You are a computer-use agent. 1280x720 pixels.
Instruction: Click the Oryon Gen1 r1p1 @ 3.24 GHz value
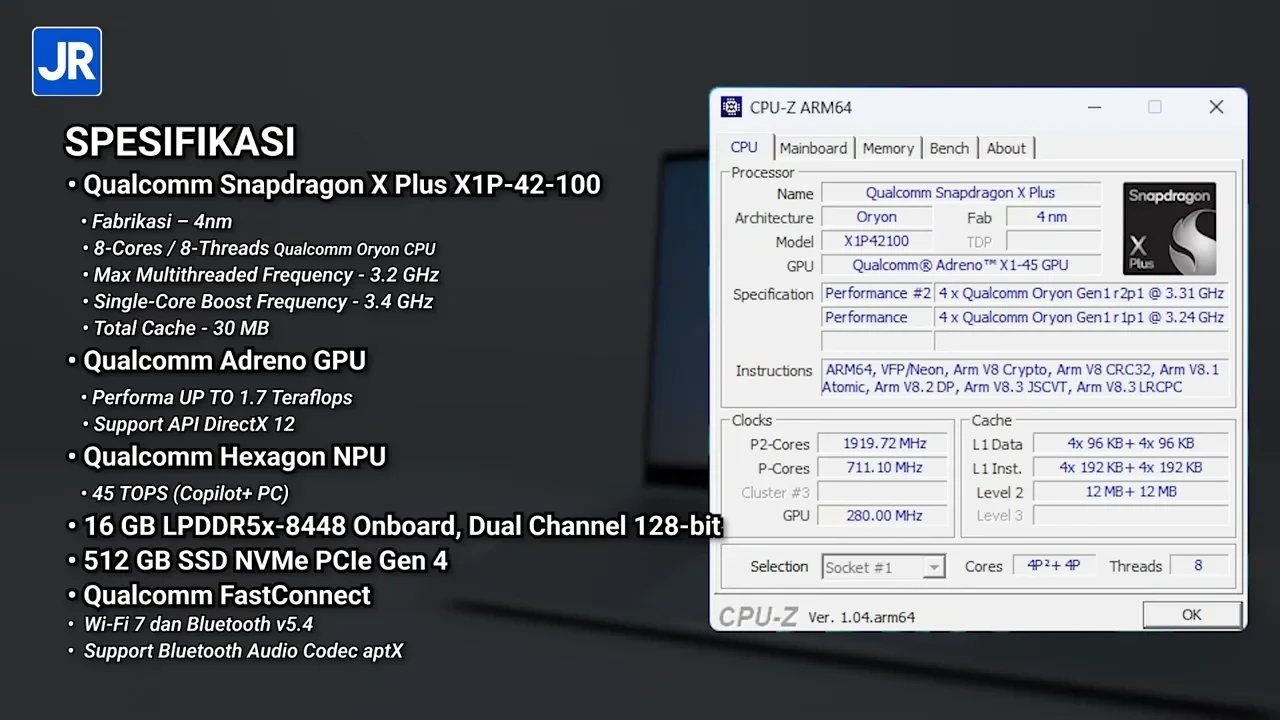pos(1081,317)
